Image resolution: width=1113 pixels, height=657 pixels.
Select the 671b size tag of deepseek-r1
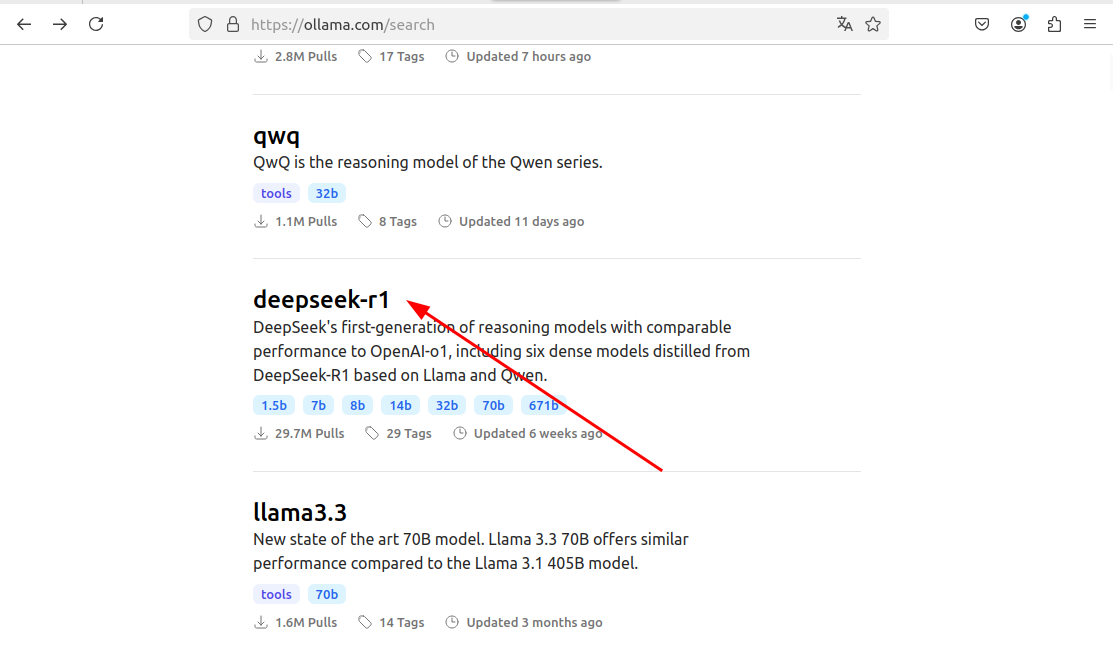pos(544,405)
